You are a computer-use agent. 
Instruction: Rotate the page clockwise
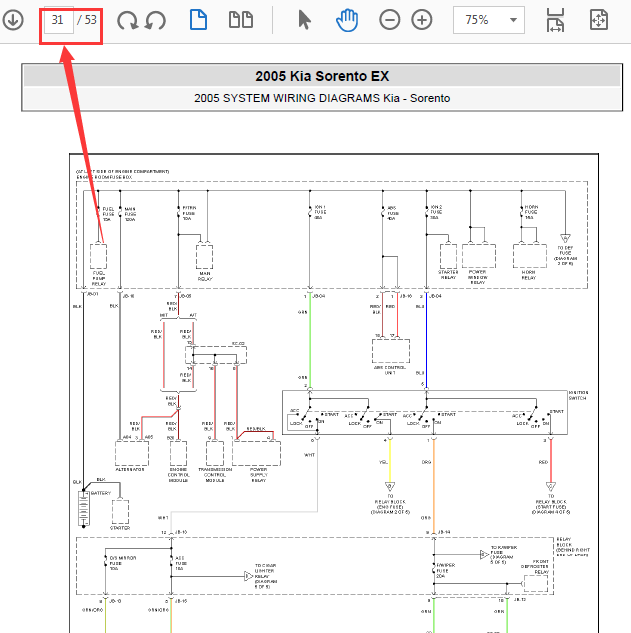127,20
